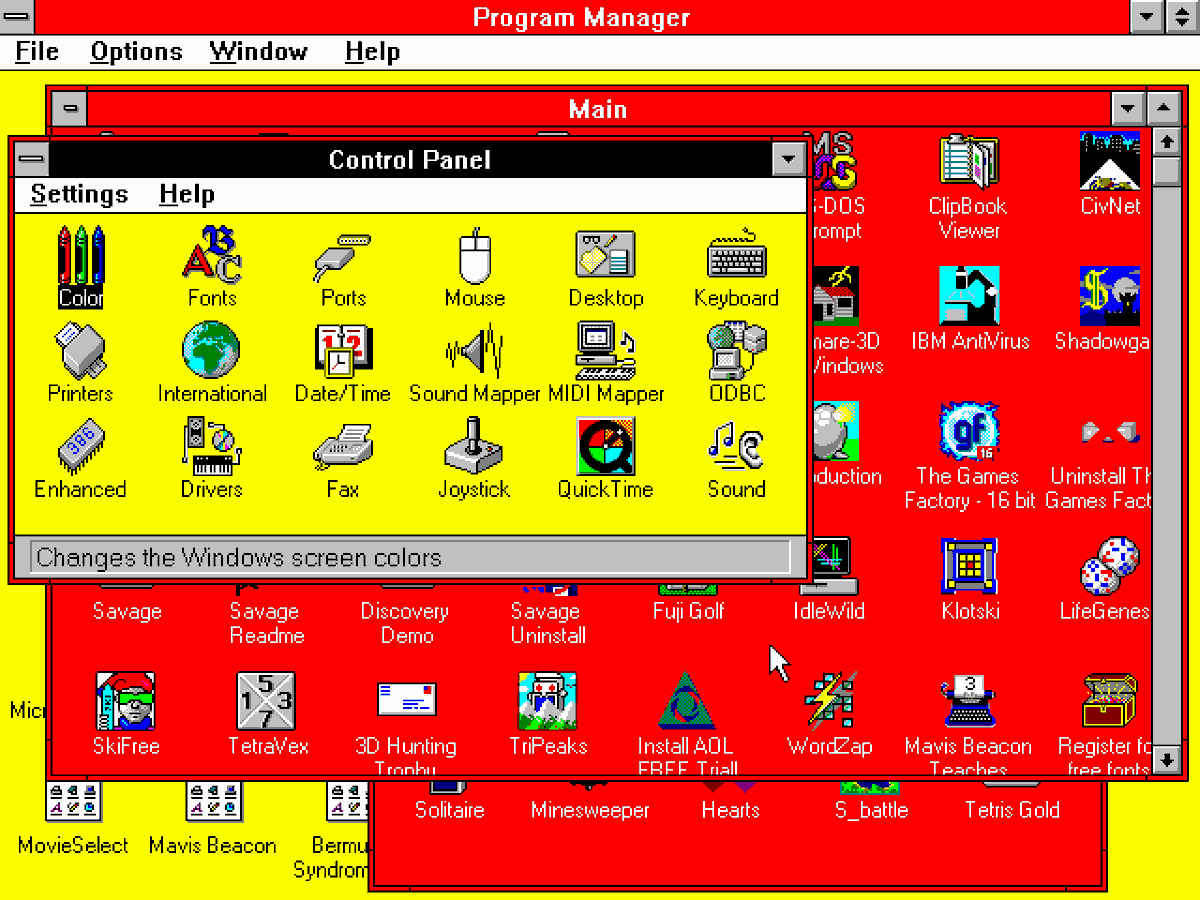Click the Savage Uninstall label

[548, 623]
